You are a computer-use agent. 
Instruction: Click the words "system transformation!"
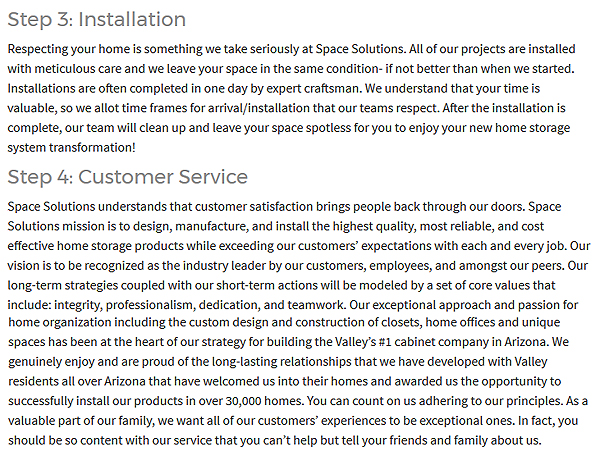71,147
